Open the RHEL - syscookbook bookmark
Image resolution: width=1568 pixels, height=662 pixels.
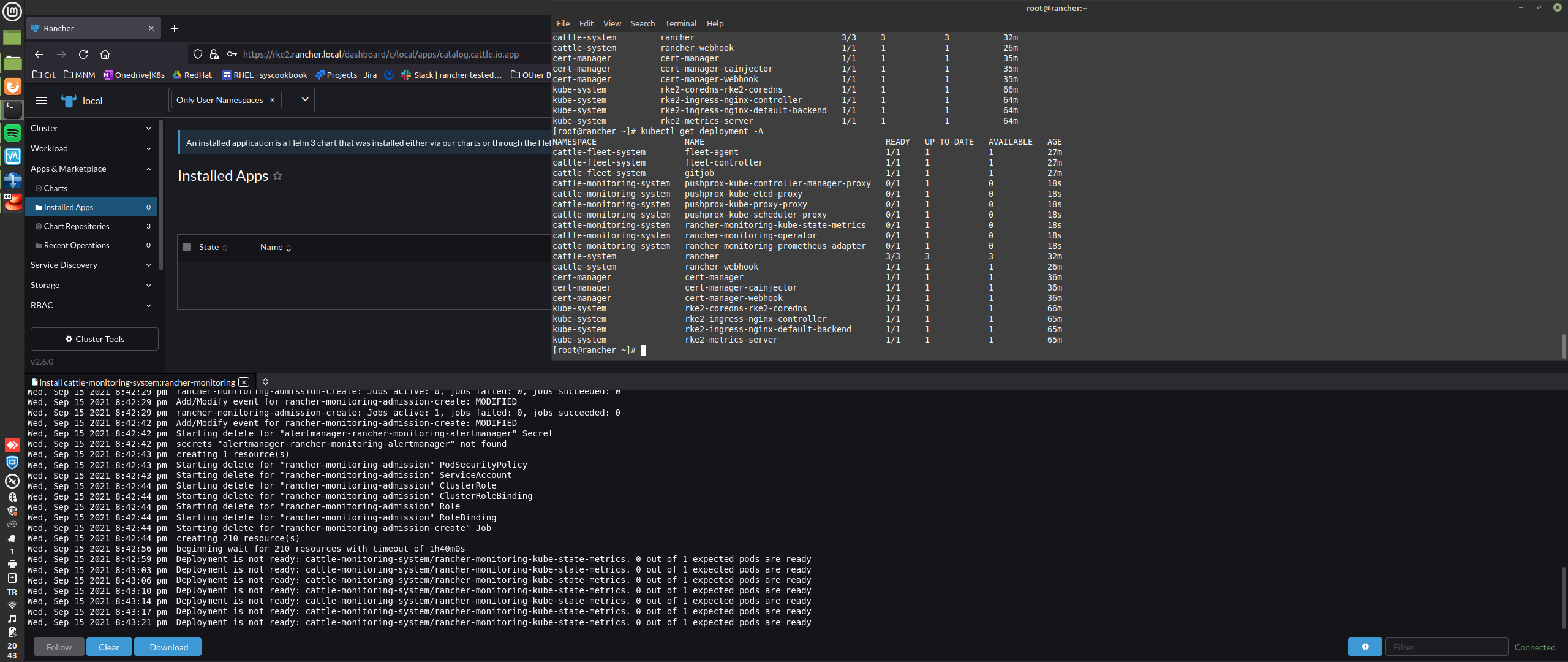(265, 75)
